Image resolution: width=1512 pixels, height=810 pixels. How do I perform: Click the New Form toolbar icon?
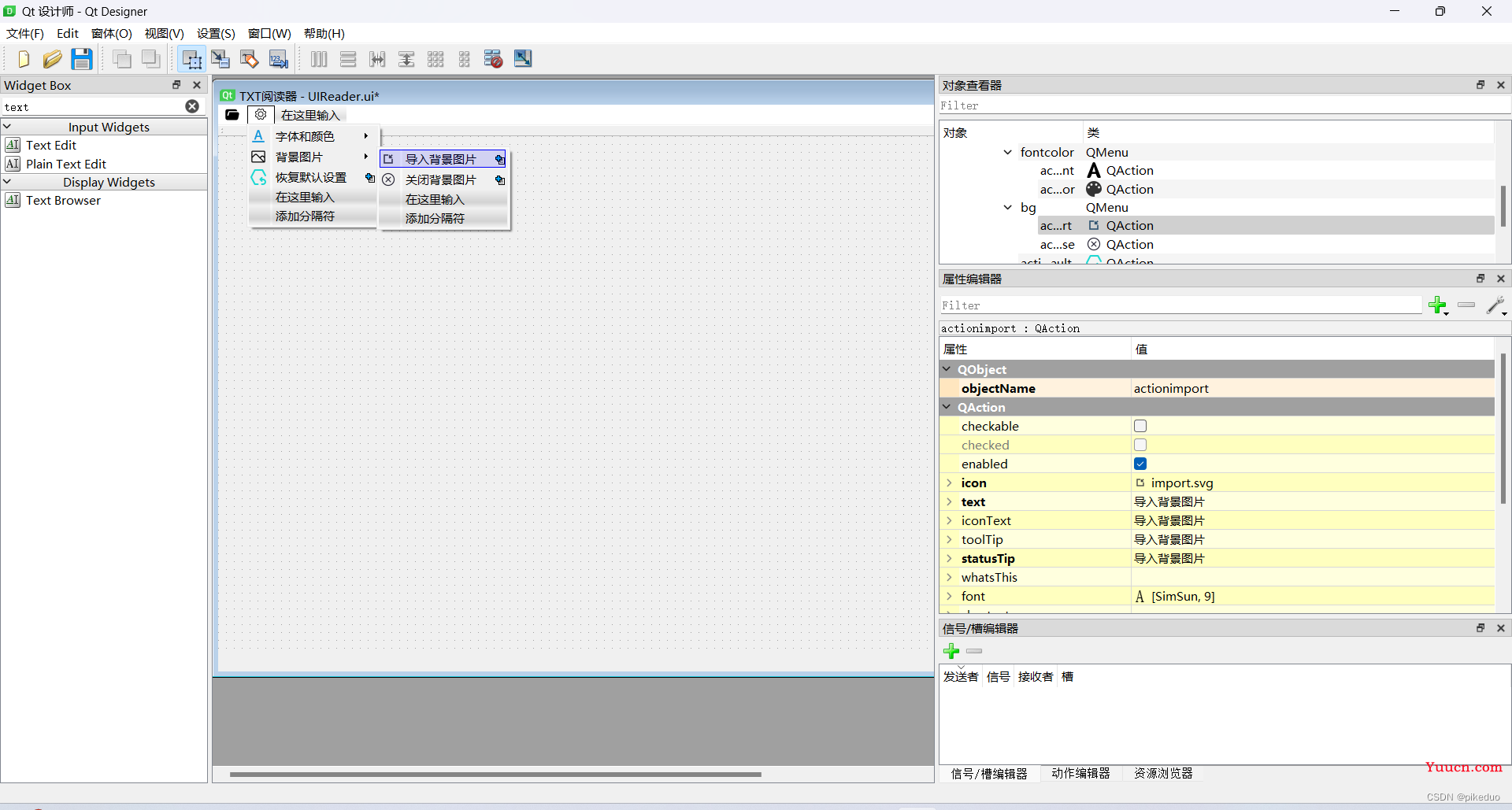pos(23,59)
